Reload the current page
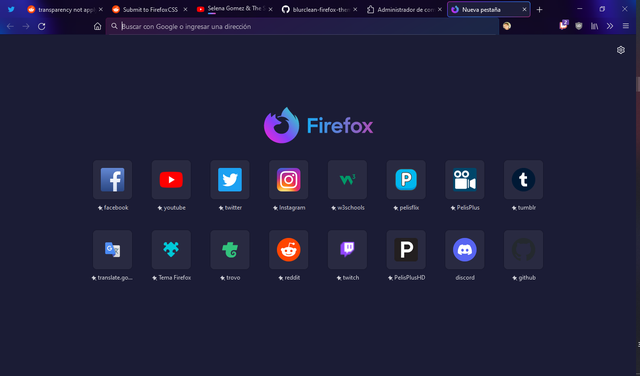This screenshot has height=376, width=640. [x=42, y=26]
